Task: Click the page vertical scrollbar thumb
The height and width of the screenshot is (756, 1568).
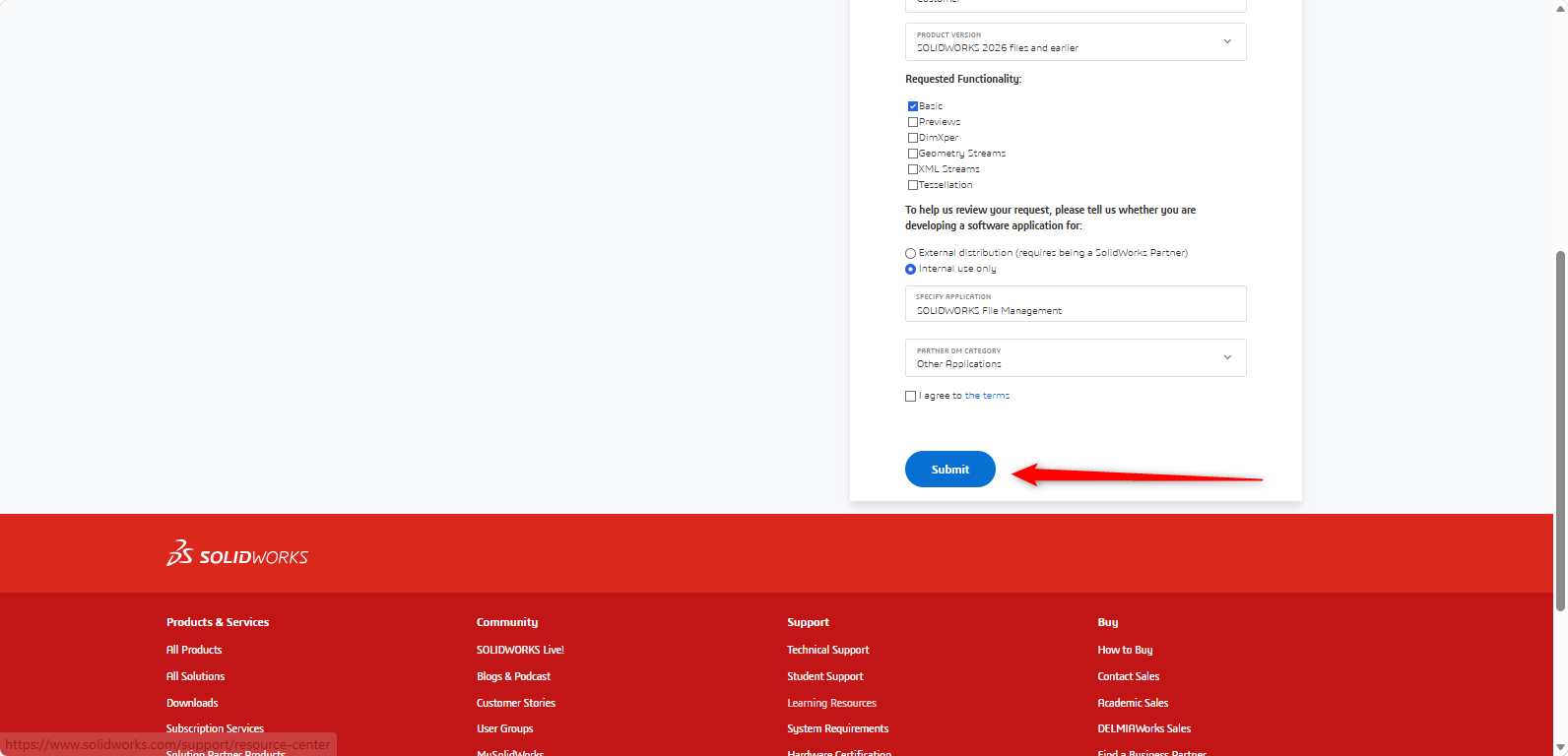Action: [1560, 431]
